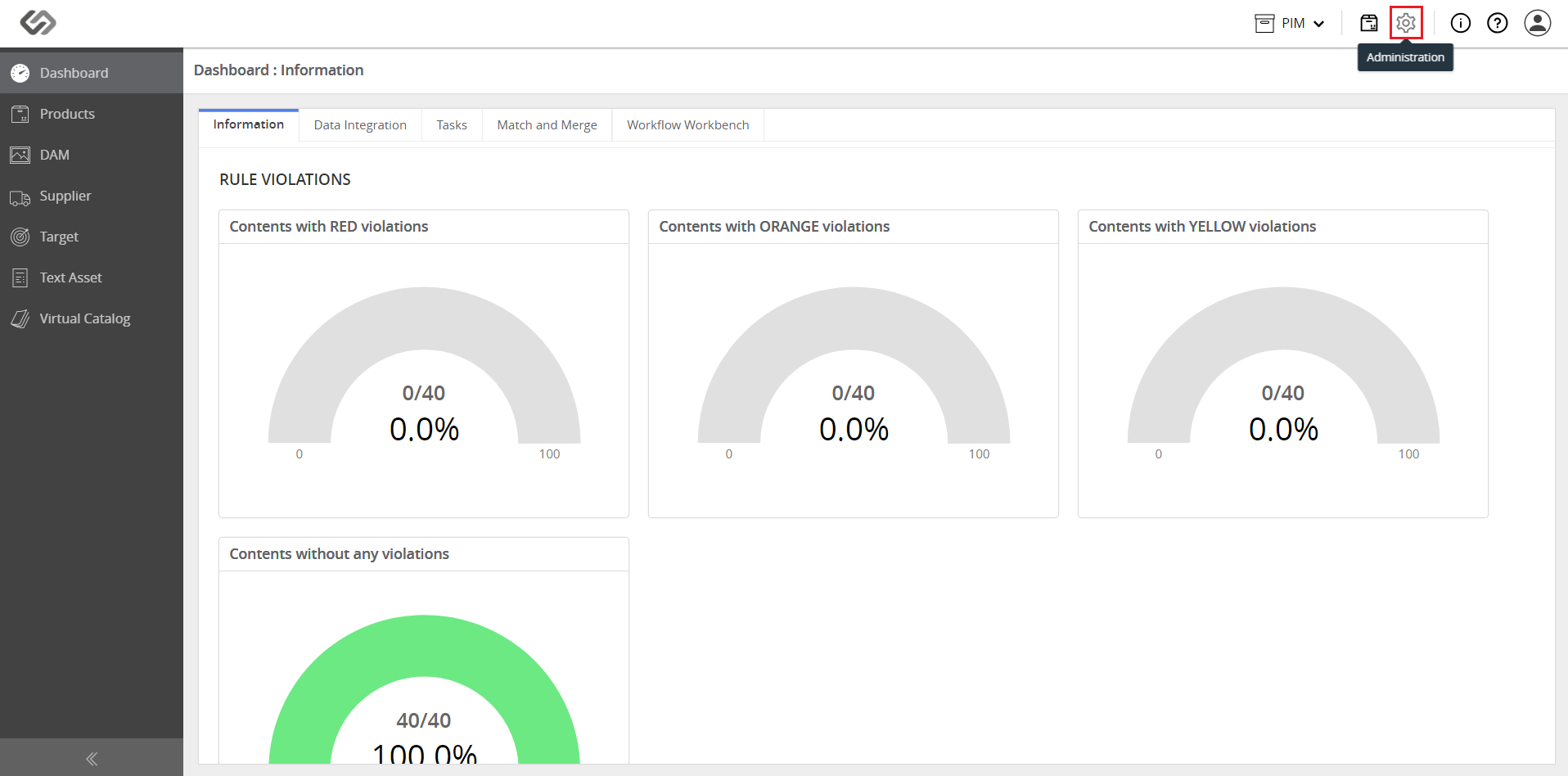Click the application logo icon
Viewport: 1568px width, 776px height.
(38, 22)
